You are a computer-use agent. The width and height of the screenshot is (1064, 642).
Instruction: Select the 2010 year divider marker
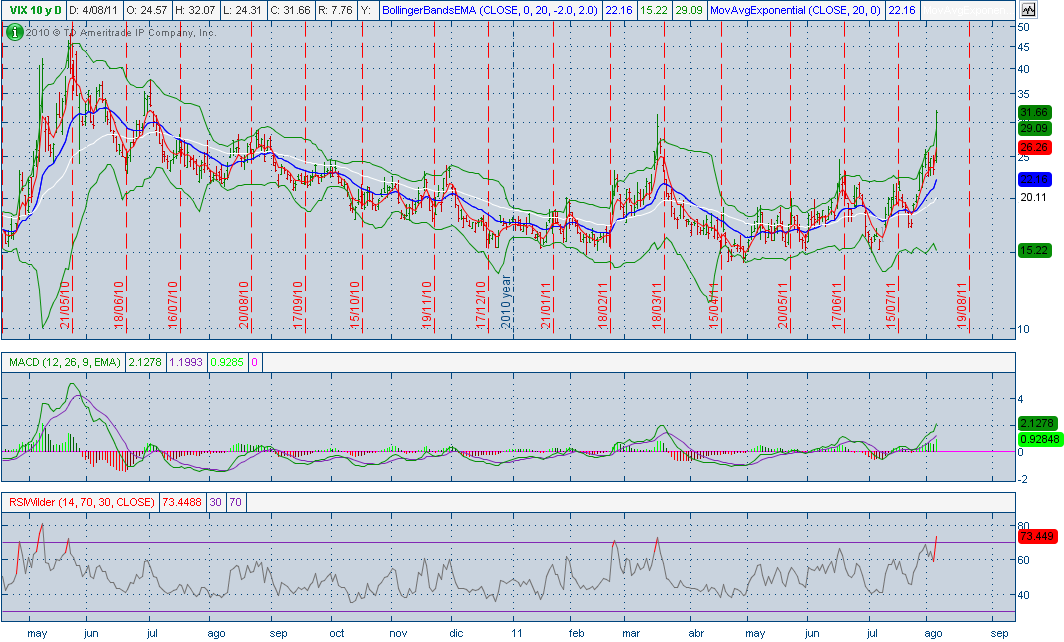[506, 302]
